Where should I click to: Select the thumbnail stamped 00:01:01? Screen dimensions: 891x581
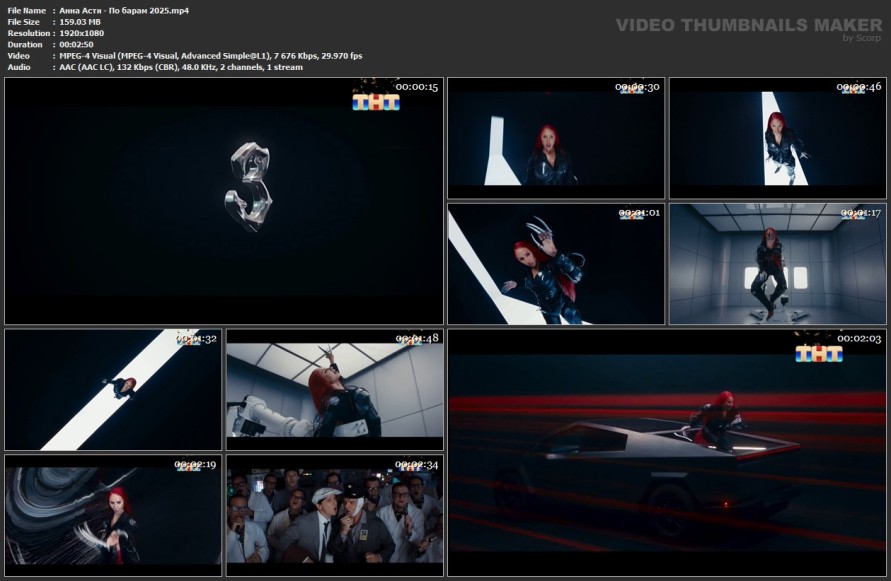pos(556,264)
